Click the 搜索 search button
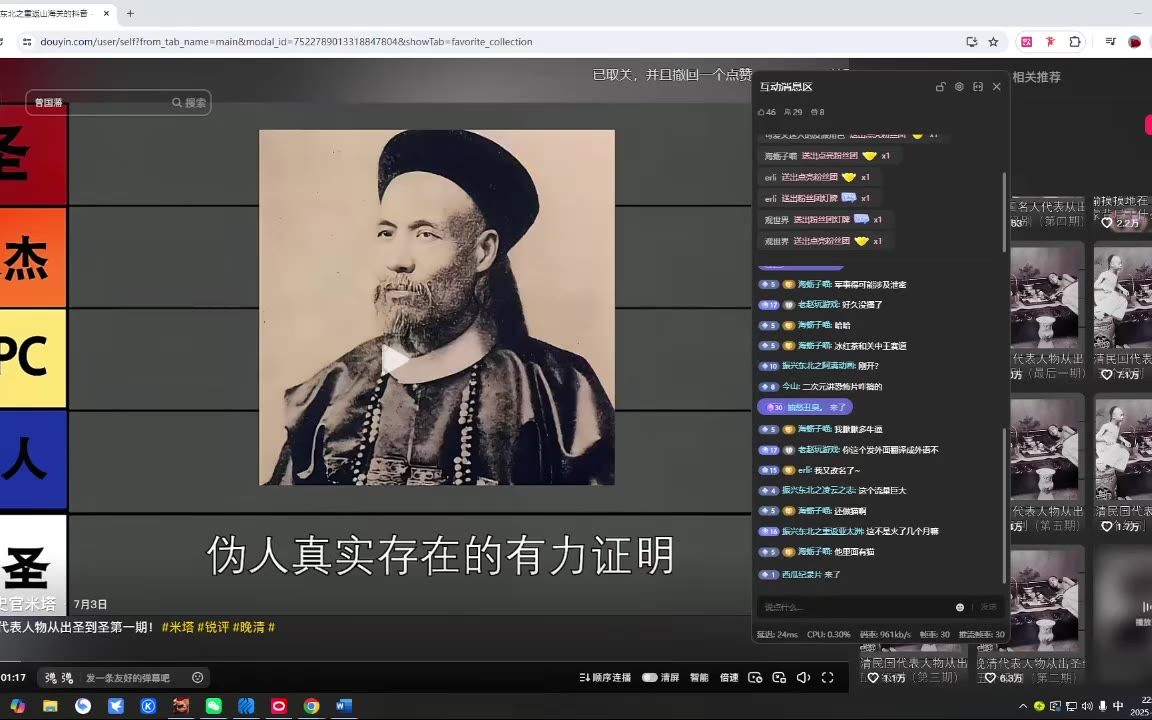 189,103
